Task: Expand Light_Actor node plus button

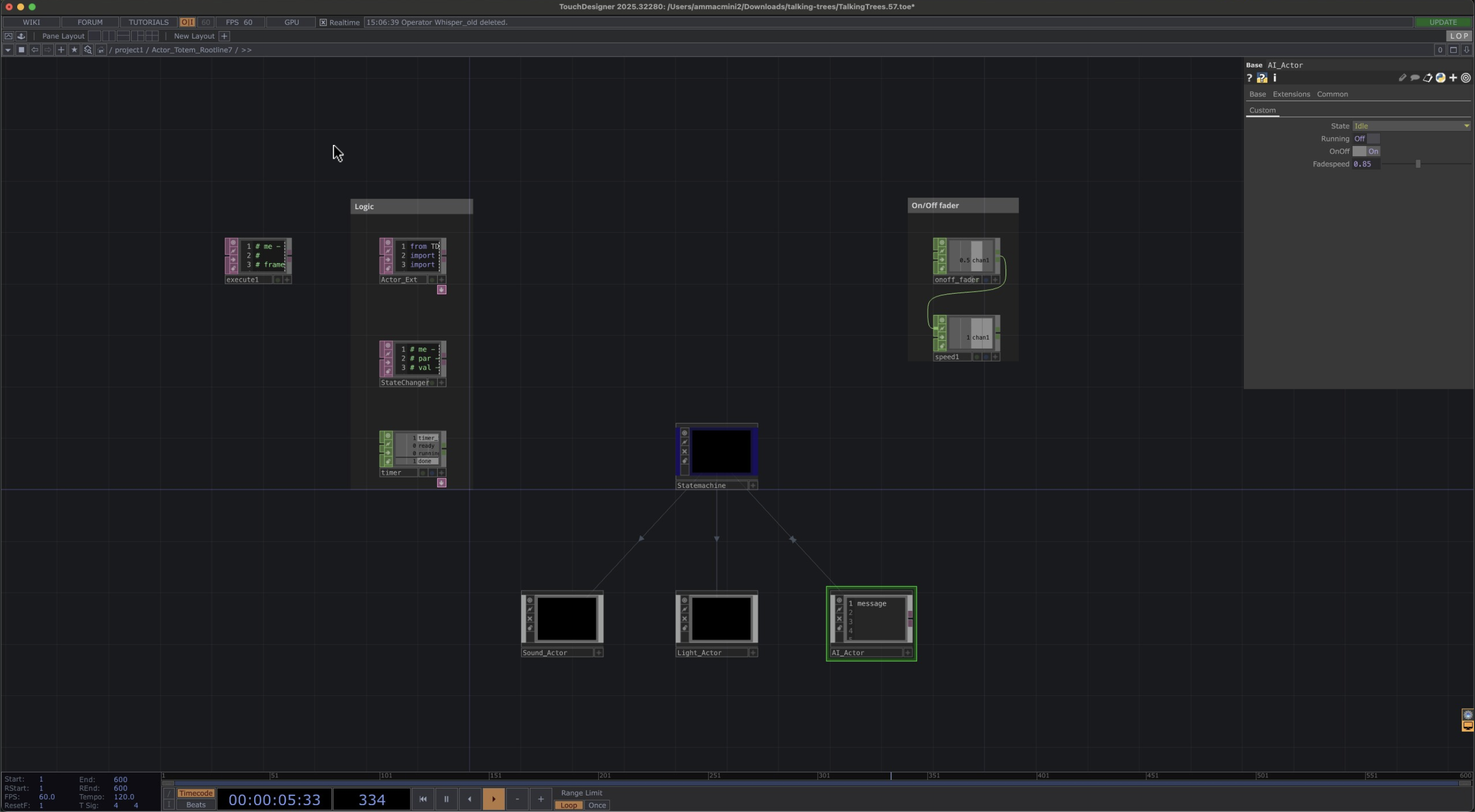Action: coord(753,653)
